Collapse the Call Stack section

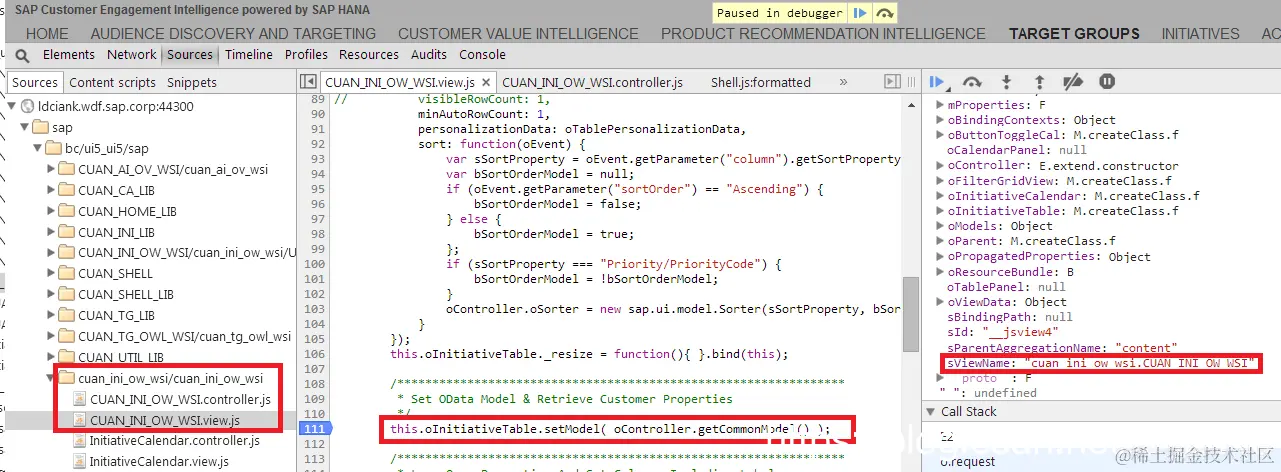931,412
